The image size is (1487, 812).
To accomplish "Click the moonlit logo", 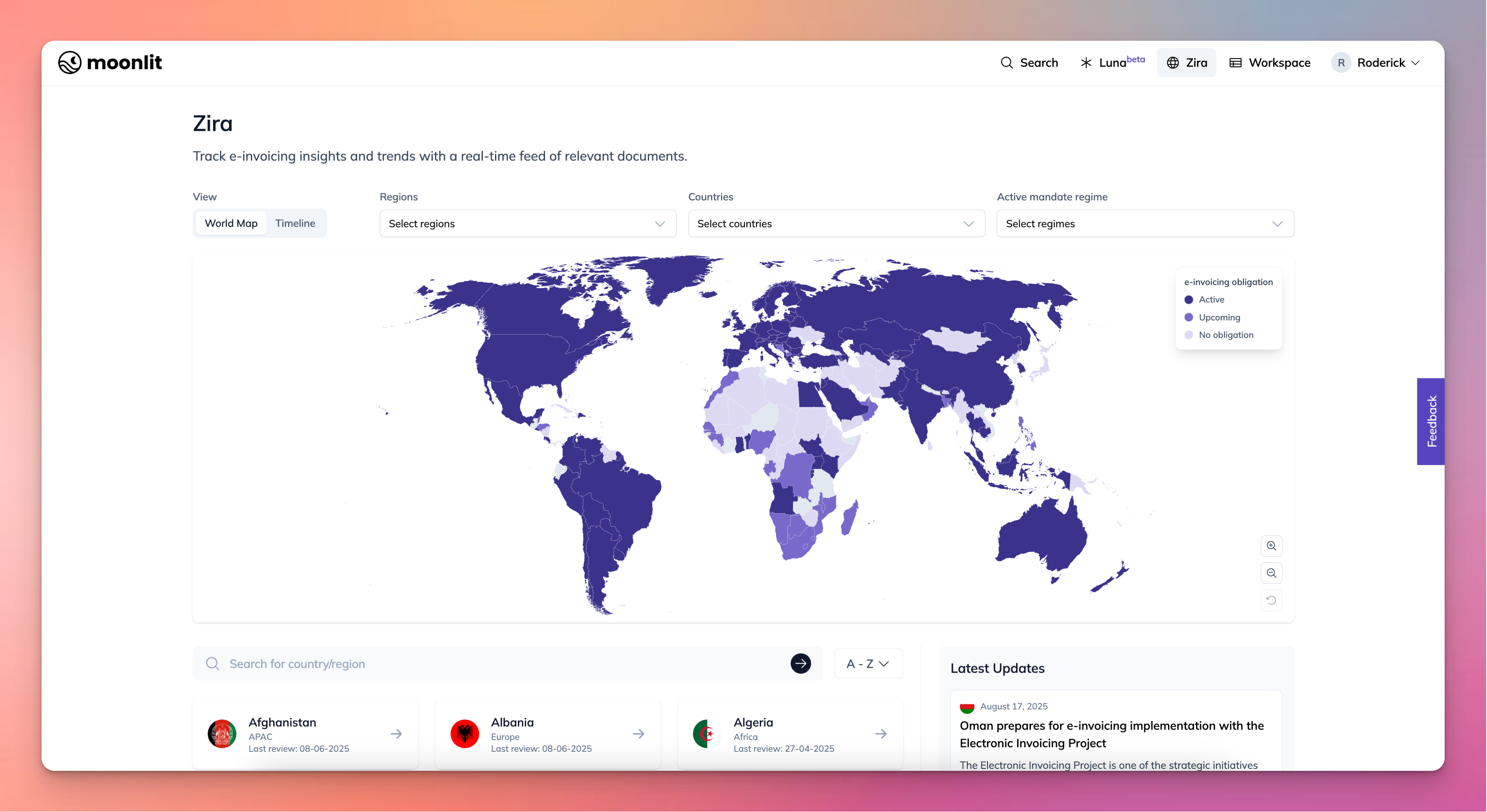I will click(x=110, y=62).
